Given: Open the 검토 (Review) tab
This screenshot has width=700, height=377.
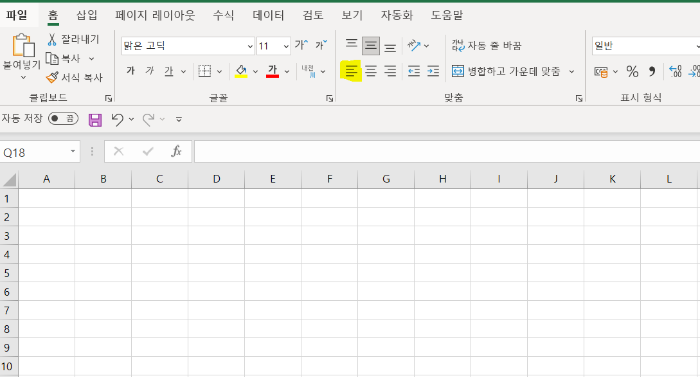Looking at the screenshot, I should [x=312, y=15].
